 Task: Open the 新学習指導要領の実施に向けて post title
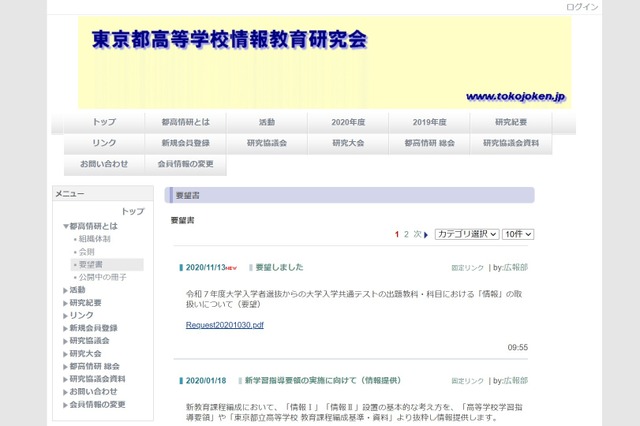pyautogui.click(x=323, y=380)
